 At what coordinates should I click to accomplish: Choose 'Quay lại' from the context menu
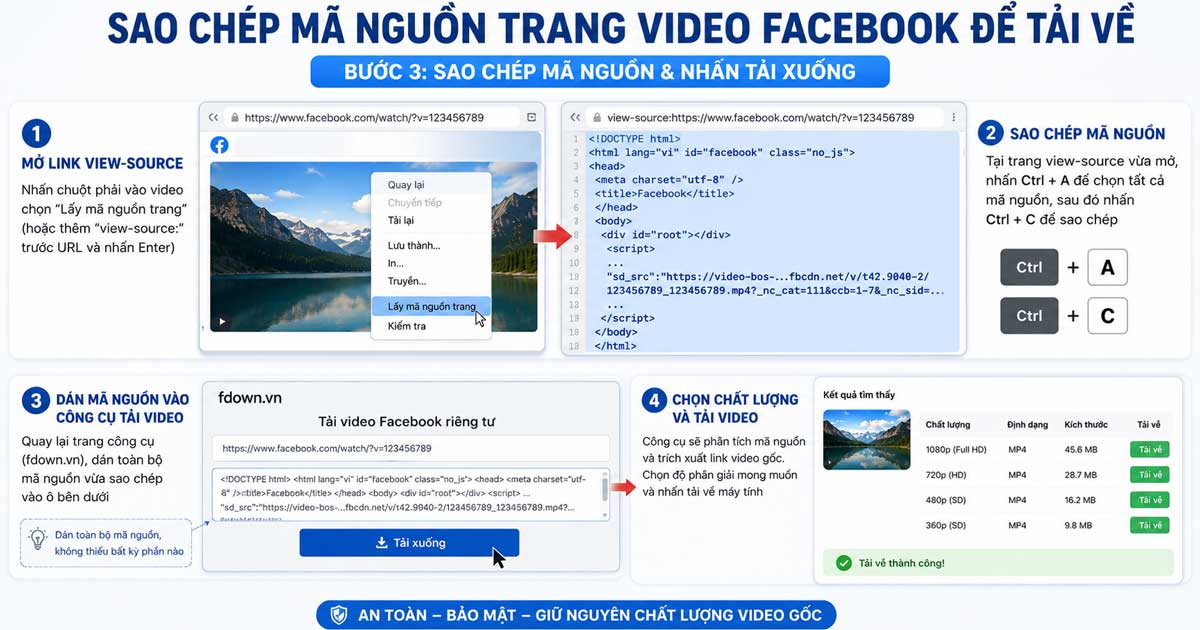coord(406,185)
